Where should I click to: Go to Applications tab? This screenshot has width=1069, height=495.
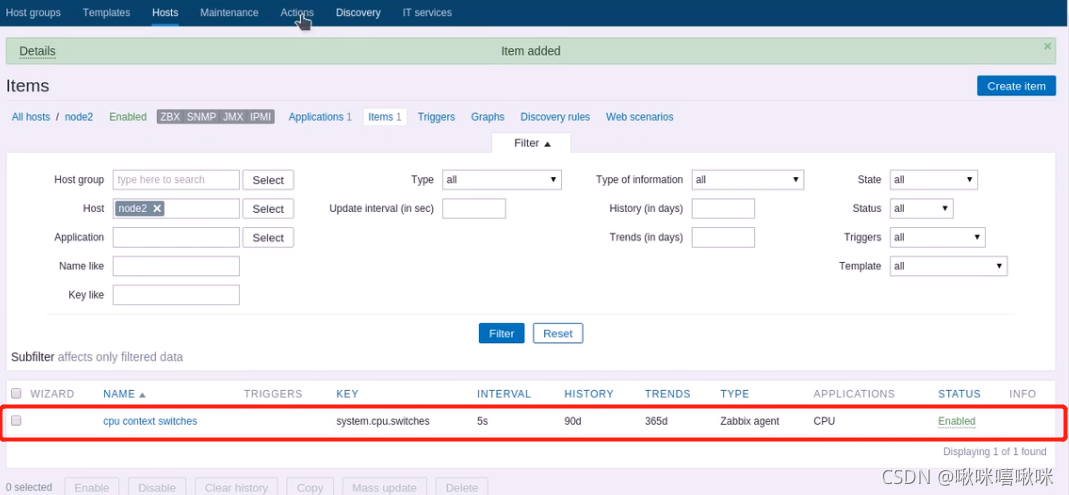pos(320,117)
